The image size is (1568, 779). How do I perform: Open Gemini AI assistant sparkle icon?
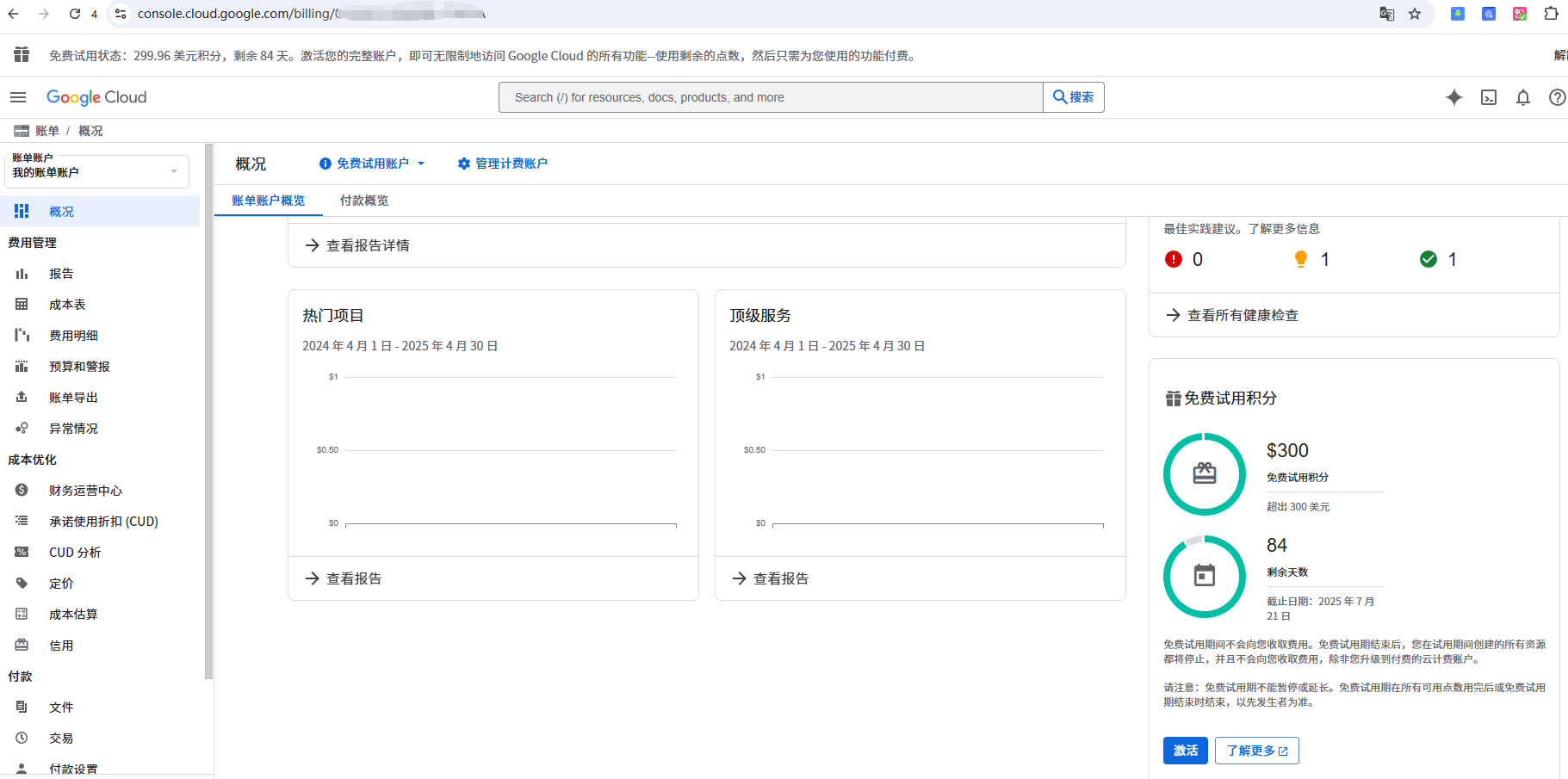click(1454, 97)
